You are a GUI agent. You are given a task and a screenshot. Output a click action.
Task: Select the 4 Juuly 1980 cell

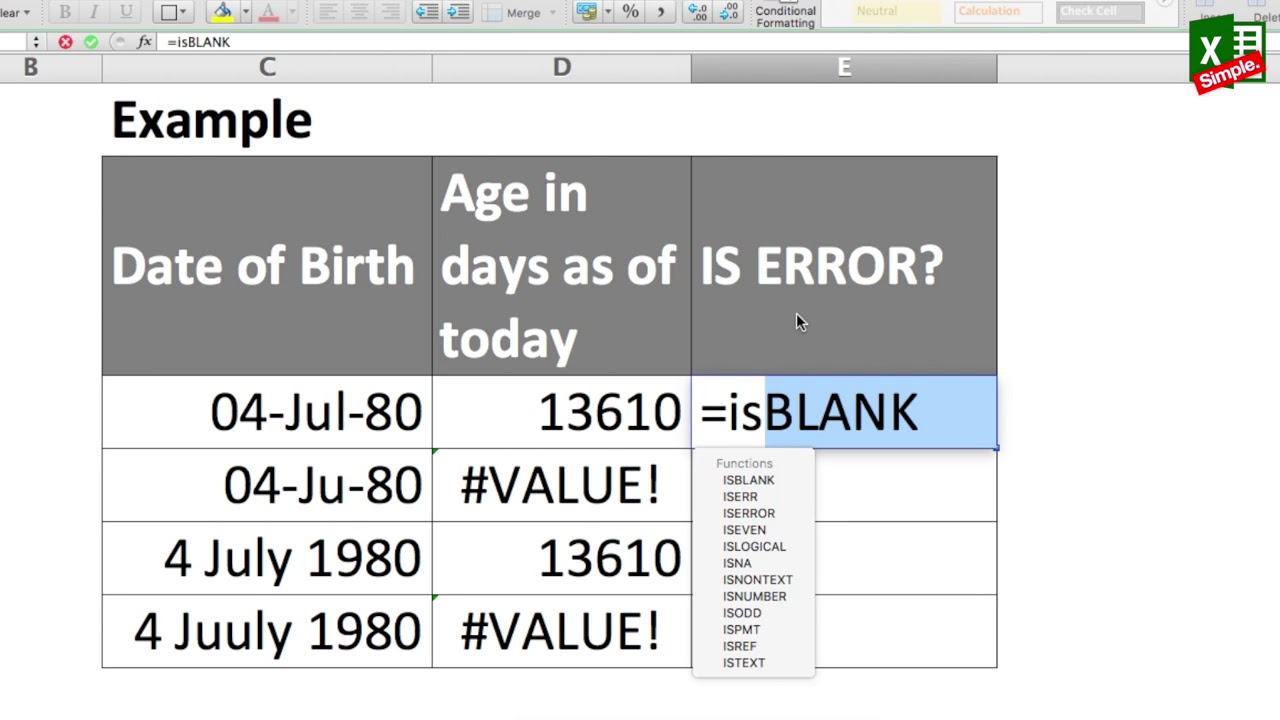(x=267, y=631)
